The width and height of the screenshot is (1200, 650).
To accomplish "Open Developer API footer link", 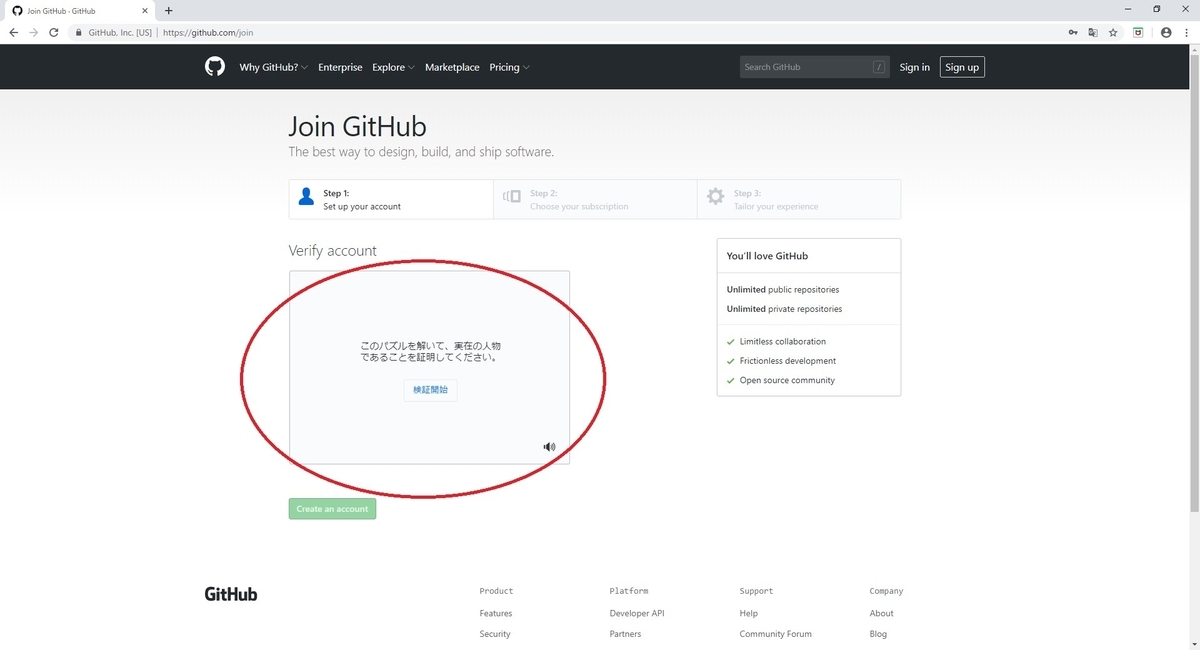I will click(637, 613).
